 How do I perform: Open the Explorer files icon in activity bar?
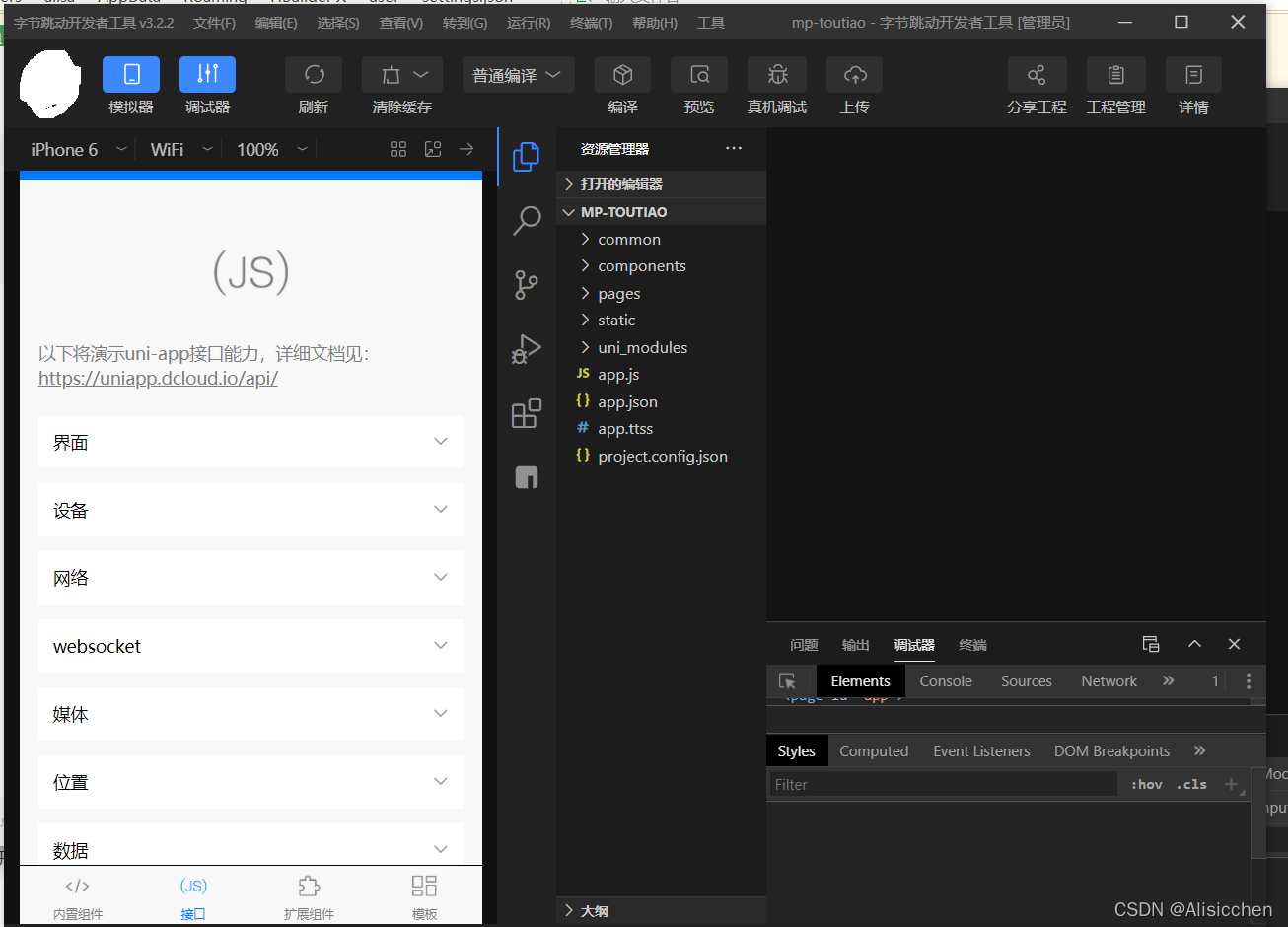[x=527, y=157]
